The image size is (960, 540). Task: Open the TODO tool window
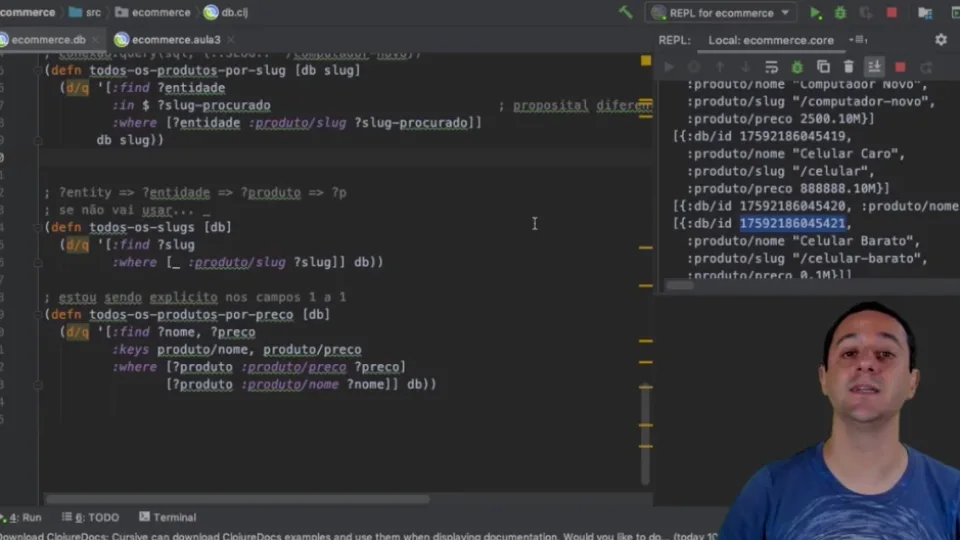click(91, 517)
